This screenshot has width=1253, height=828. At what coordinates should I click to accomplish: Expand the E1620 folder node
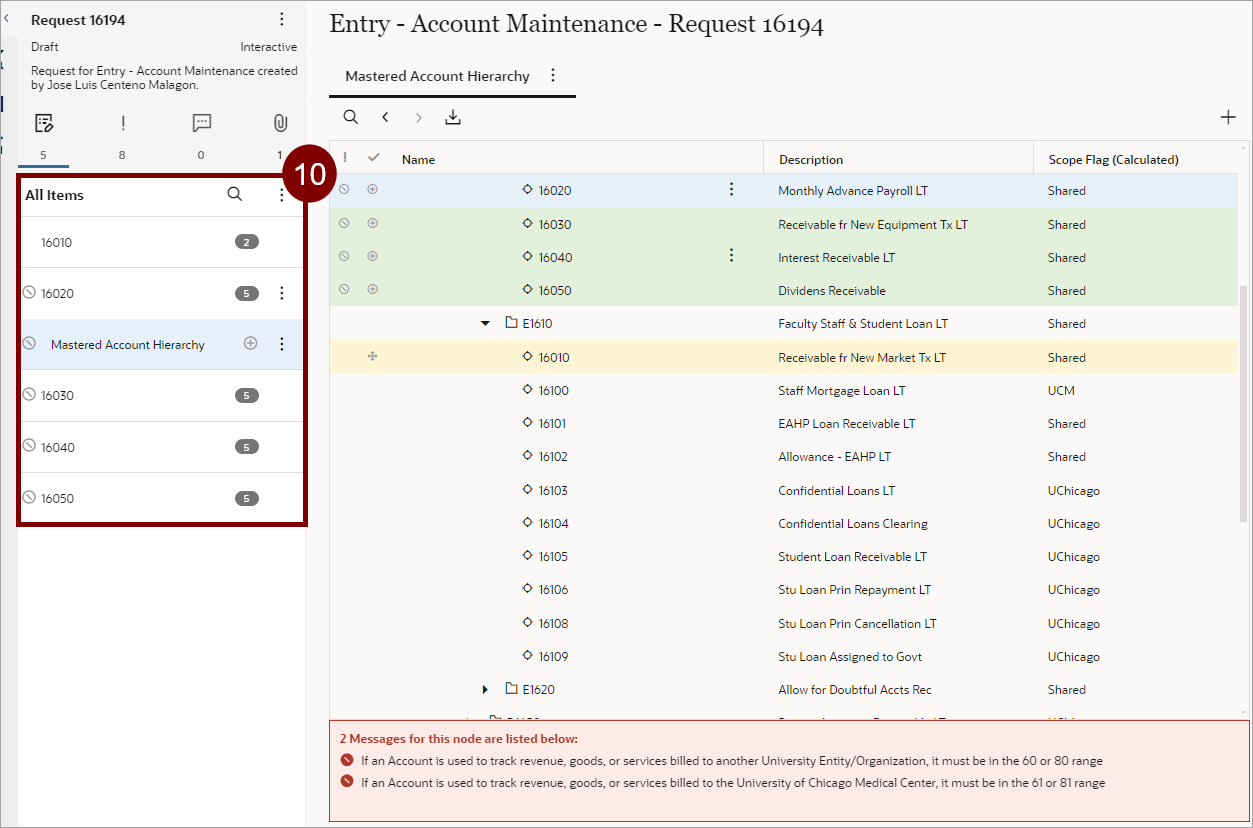tap(486, 690)
